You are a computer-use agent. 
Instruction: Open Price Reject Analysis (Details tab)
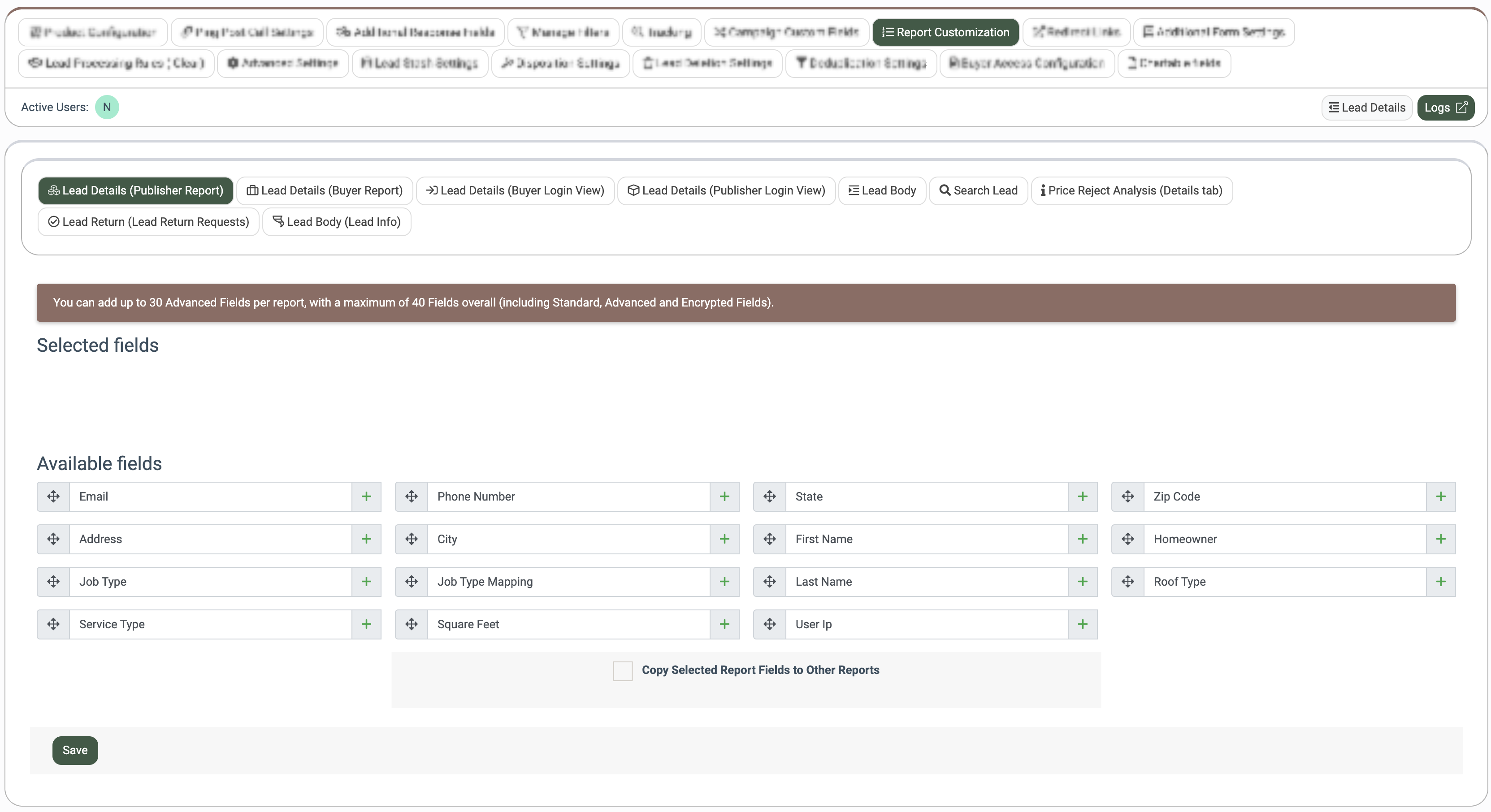coord(1131,190)
